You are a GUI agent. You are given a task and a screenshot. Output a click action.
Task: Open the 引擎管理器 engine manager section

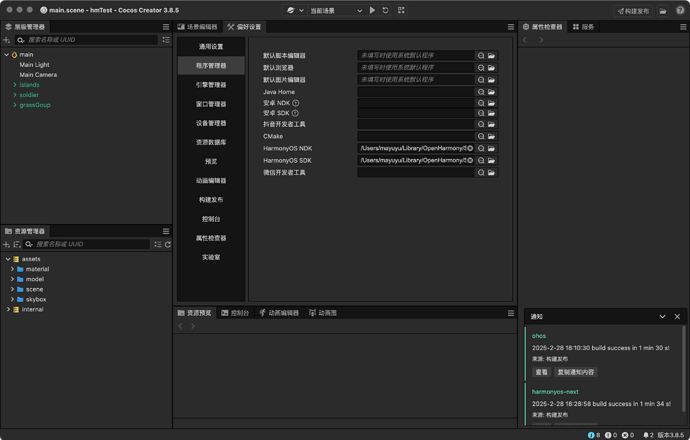[x=211, y=85]
